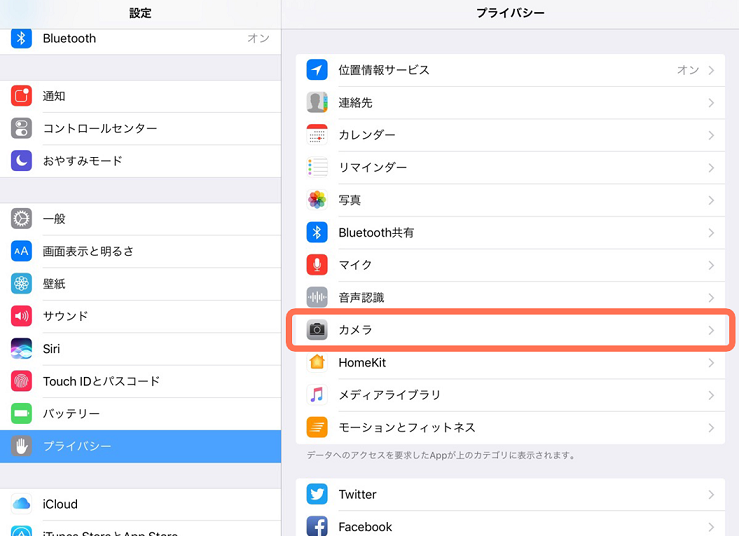The height and width of the screenshot is (536, 739).
Task: Select 壁紙 in the settings sidebar
Action: tap(140, 284)
